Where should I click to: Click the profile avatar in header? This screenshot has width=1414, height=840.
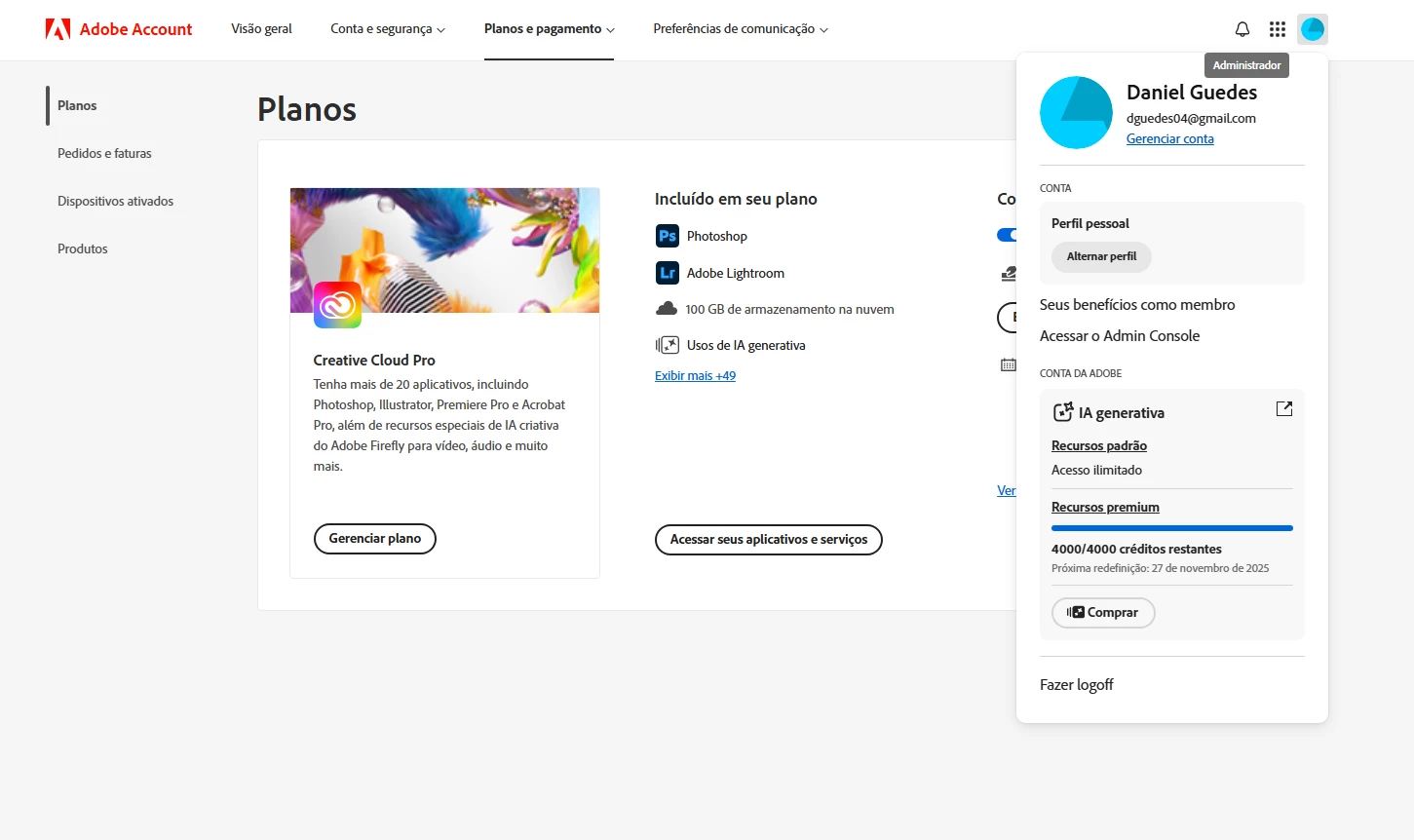click(1313, 29)
